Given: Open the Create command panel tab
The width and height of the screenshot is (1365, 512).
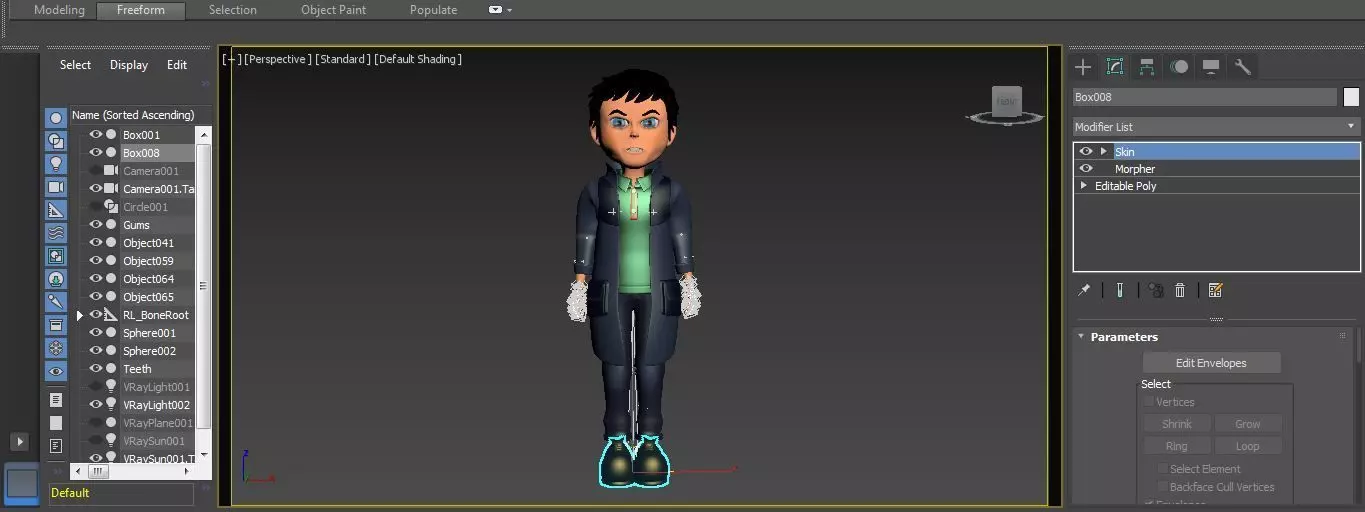Looking at the screenshot, I should coord(1083,67).
